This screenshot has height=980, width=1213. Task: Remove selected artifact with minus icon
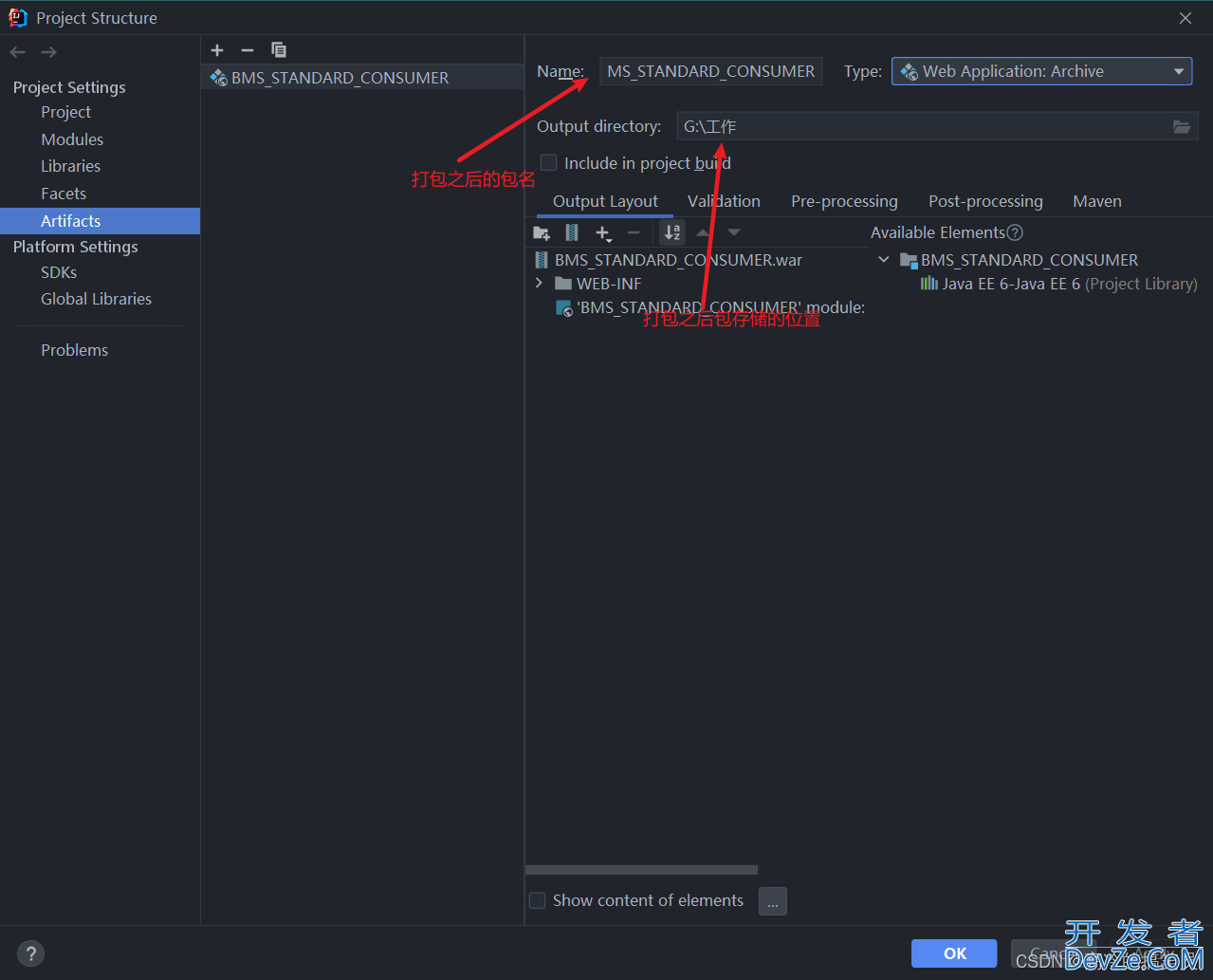pyautogui.click(x=248, y=50)
